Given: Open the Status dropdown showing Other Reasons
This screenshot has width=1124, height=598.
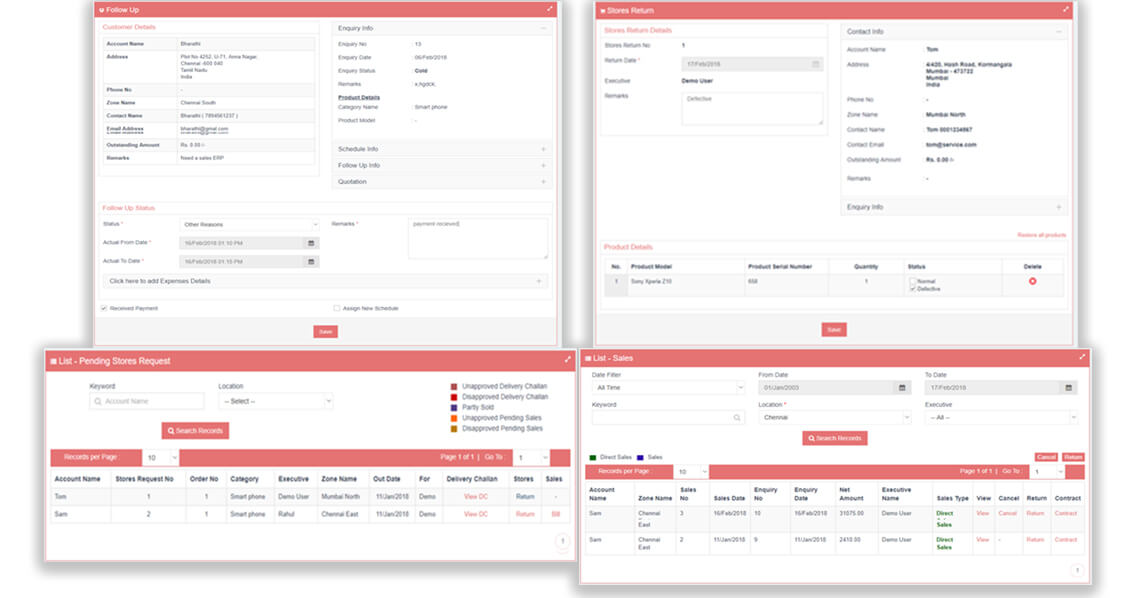Looking at the screenshot, I should (246, 224).
